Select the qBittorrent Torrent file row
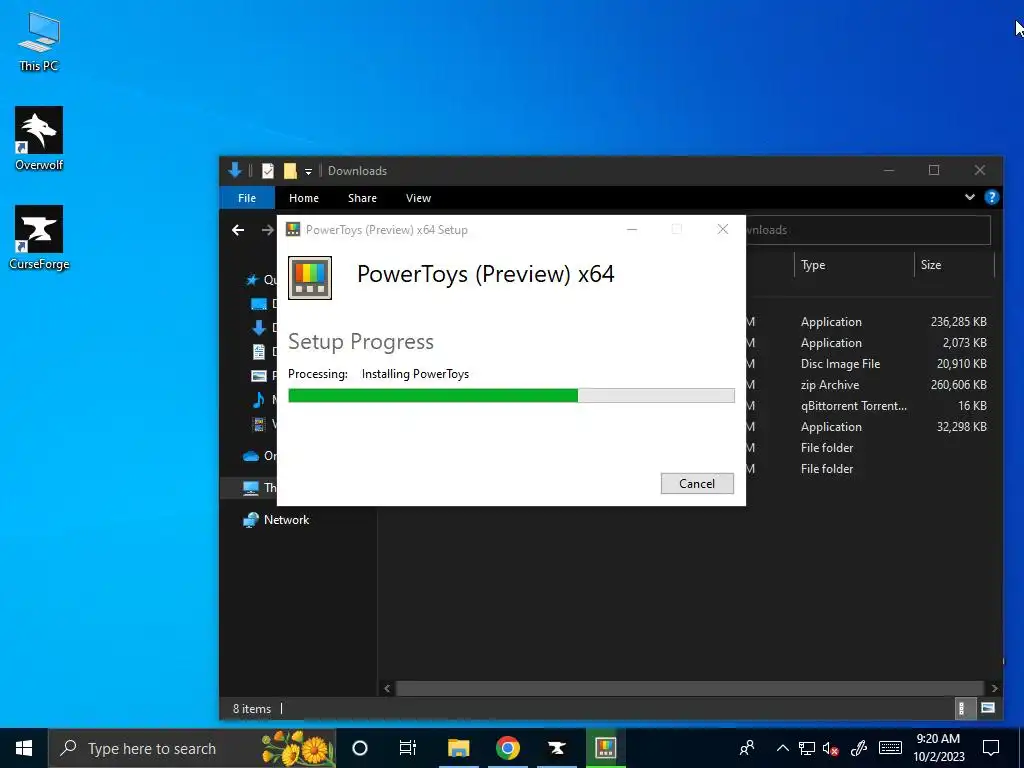This screenshot has width=1024, height=768. coord(869,406)
